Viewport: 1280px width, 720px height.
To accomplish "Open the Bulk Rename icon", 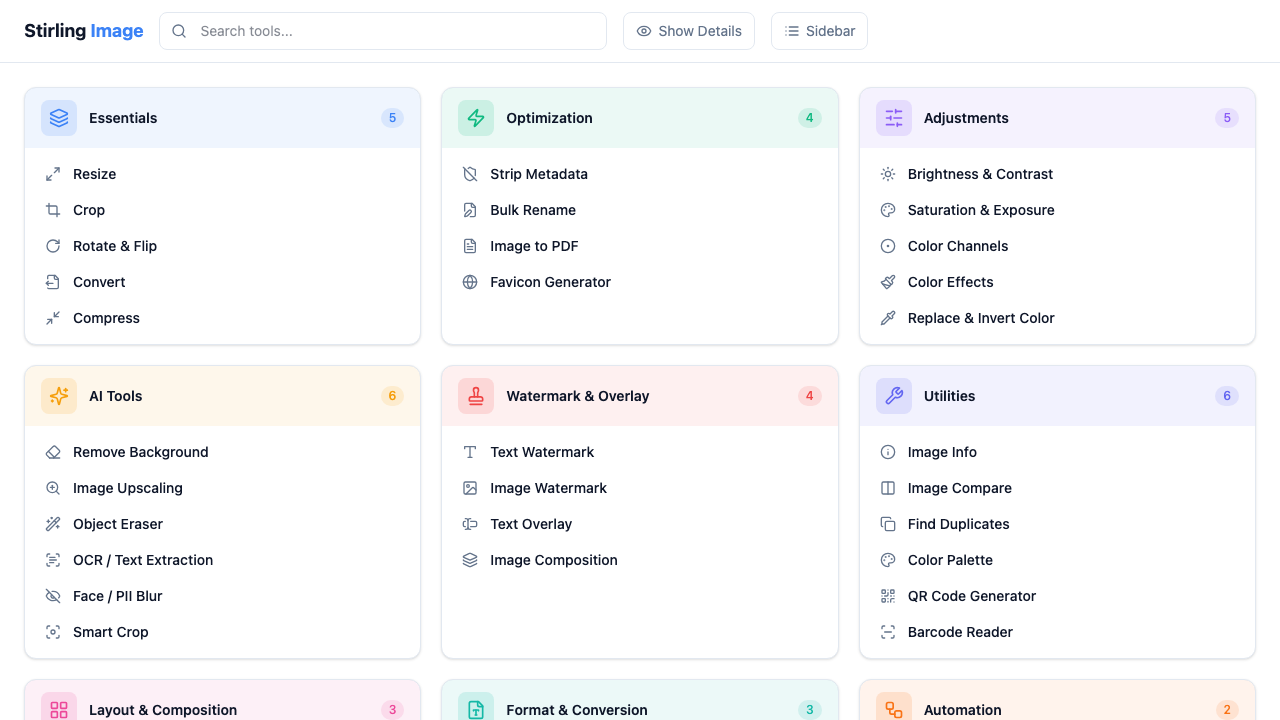I will [470, 210].
